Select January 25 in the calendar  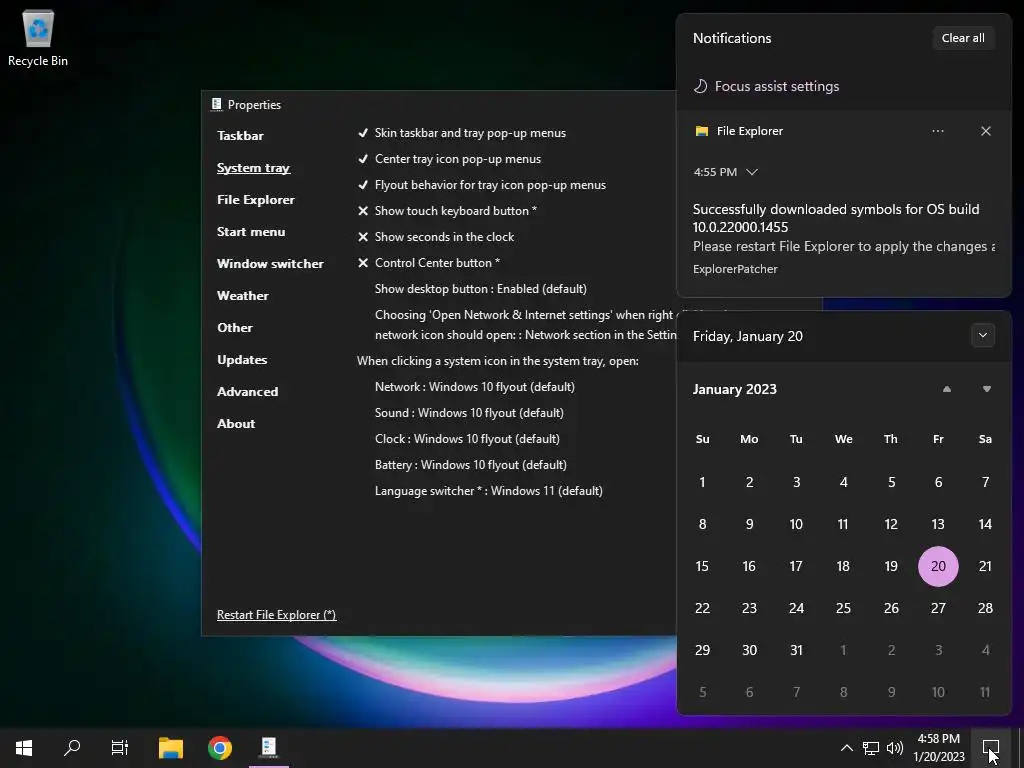click(x=844, y=608)
